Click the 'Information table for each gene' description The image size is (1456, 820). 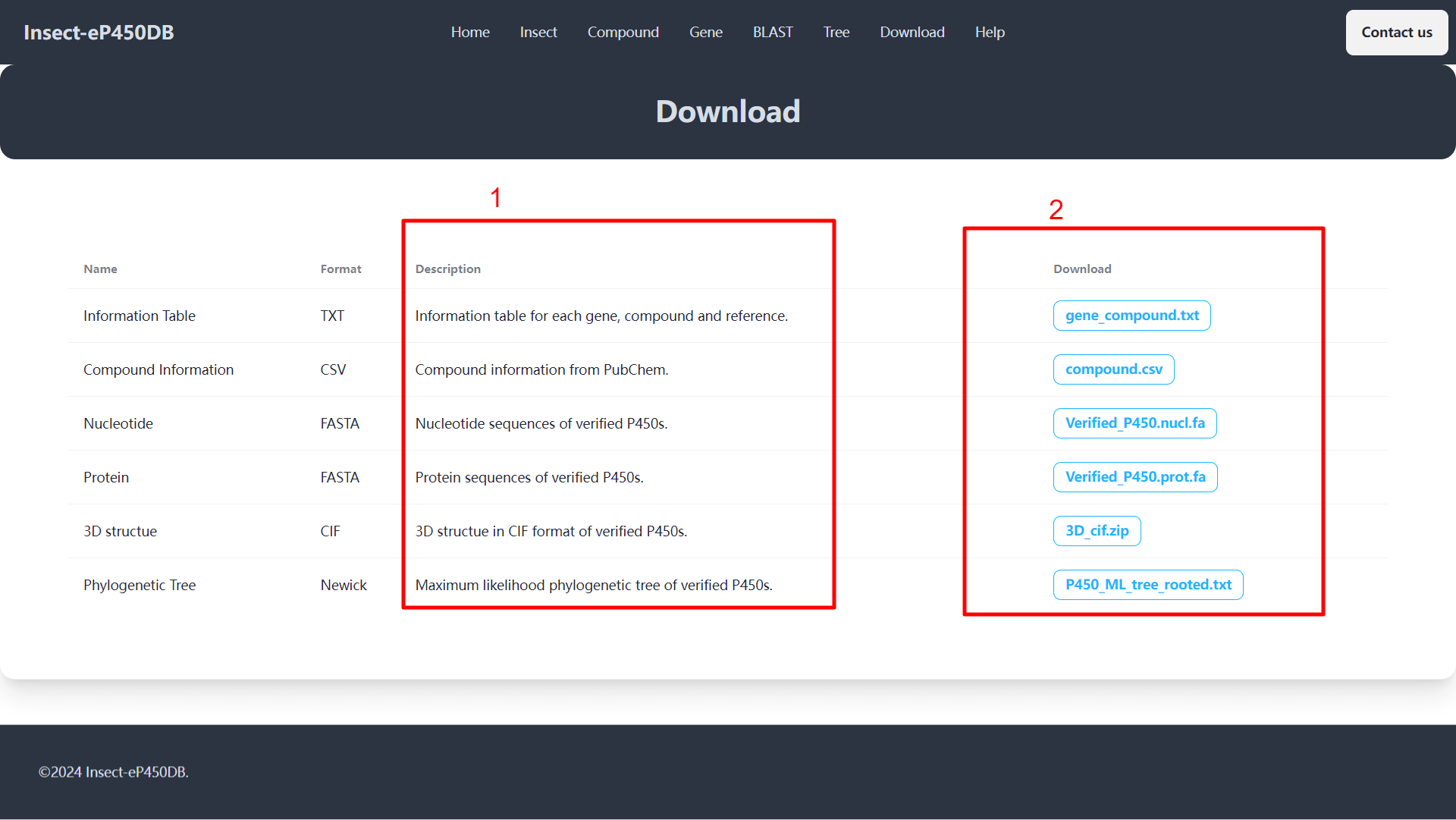(x=601, y=316)
